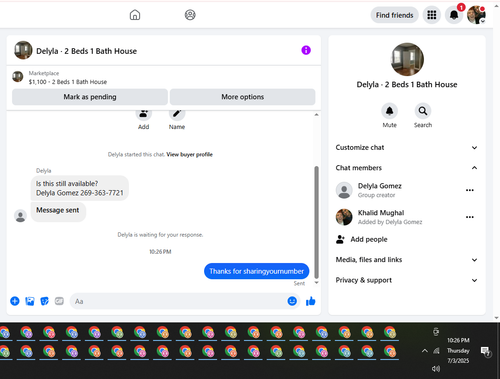This screenshot has height=379, width=500.
Task: Click the Search magnifier icon in side panel
Action: pos(423,111)
